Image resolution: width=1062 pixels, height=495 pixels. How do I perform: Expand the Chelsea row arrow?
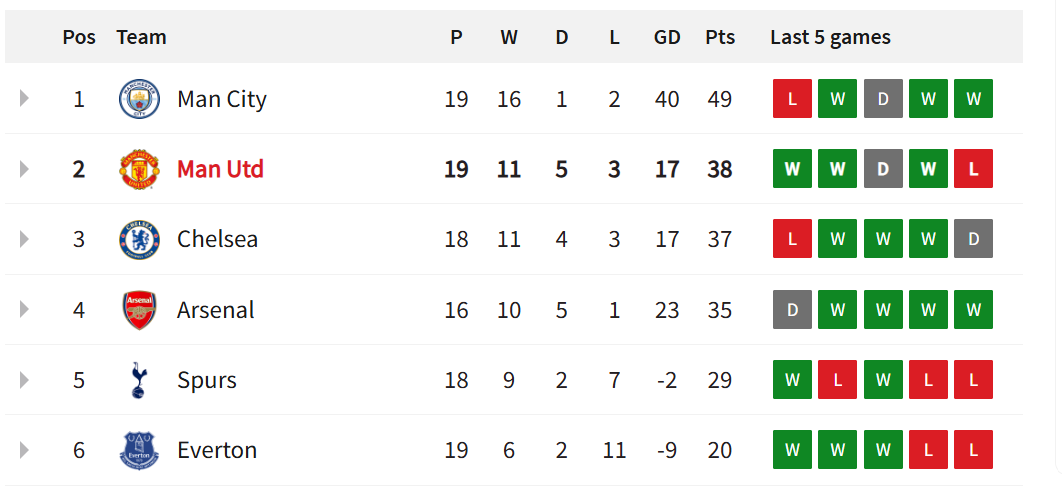click(x=24, y=239)
